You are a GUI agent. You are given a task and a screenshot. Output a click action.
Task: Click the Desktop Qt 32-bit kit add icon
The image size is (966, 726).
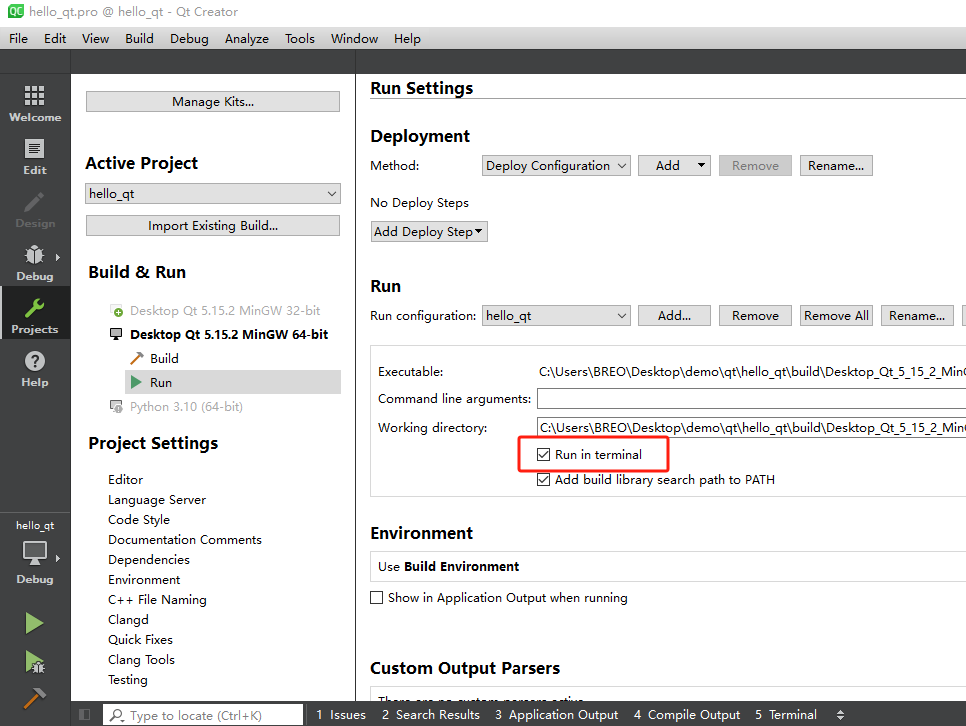click(116, 310)
